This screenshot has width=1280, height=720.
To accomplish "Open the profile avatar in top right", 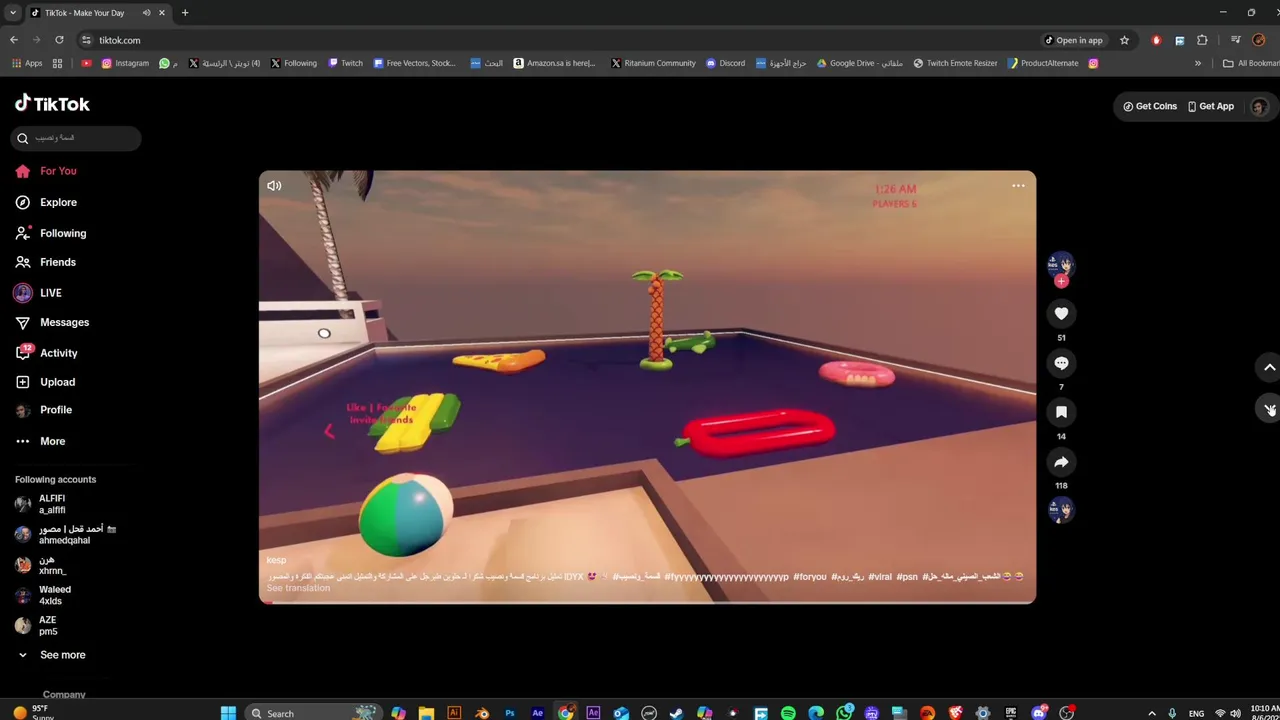I will tap(1259, 106).
